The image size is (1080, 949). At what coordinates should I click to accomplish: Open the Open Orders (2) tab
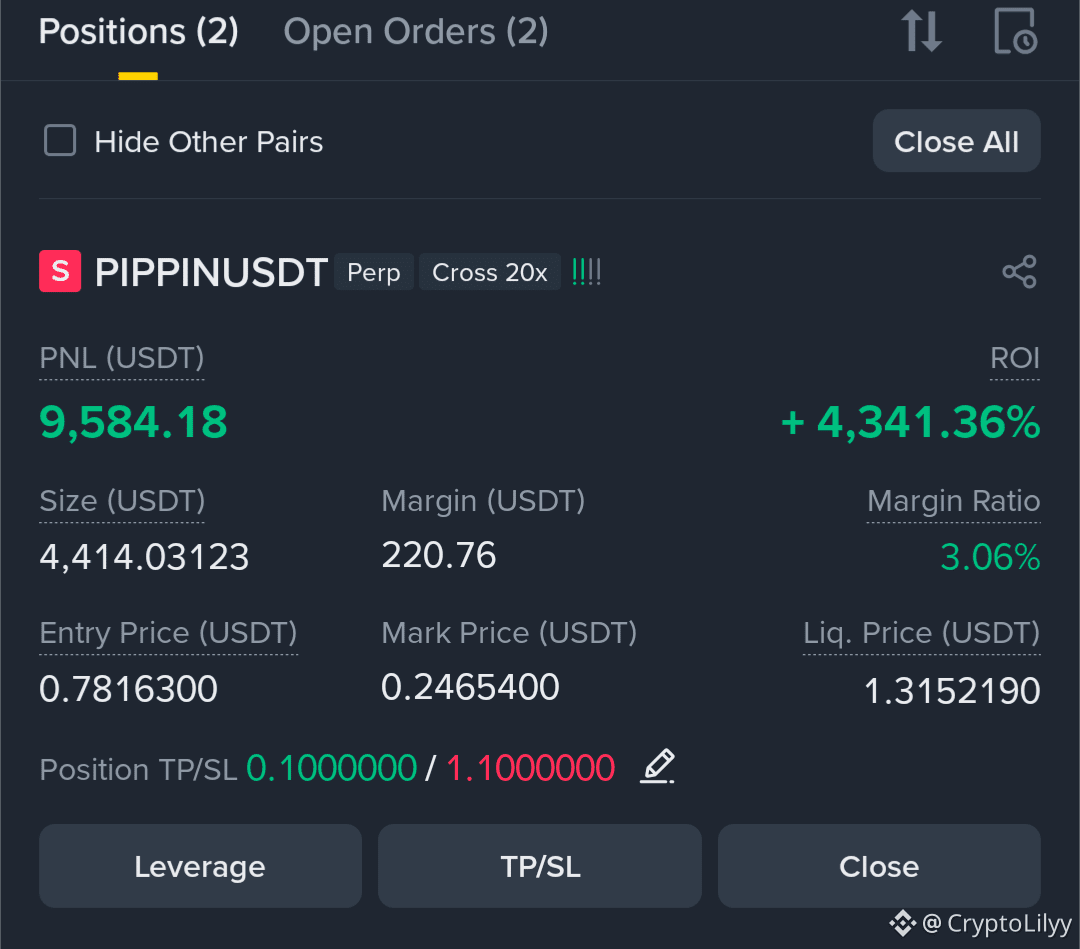pyautogui.click(x=416, y=32)
